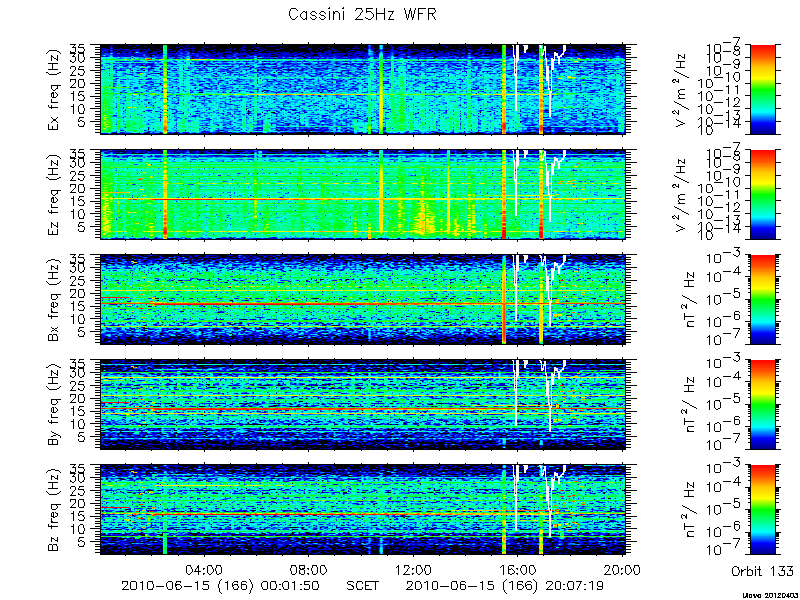Click the 'SCET' label below the time axis
The image size is (800, 600).
[362, 585]
